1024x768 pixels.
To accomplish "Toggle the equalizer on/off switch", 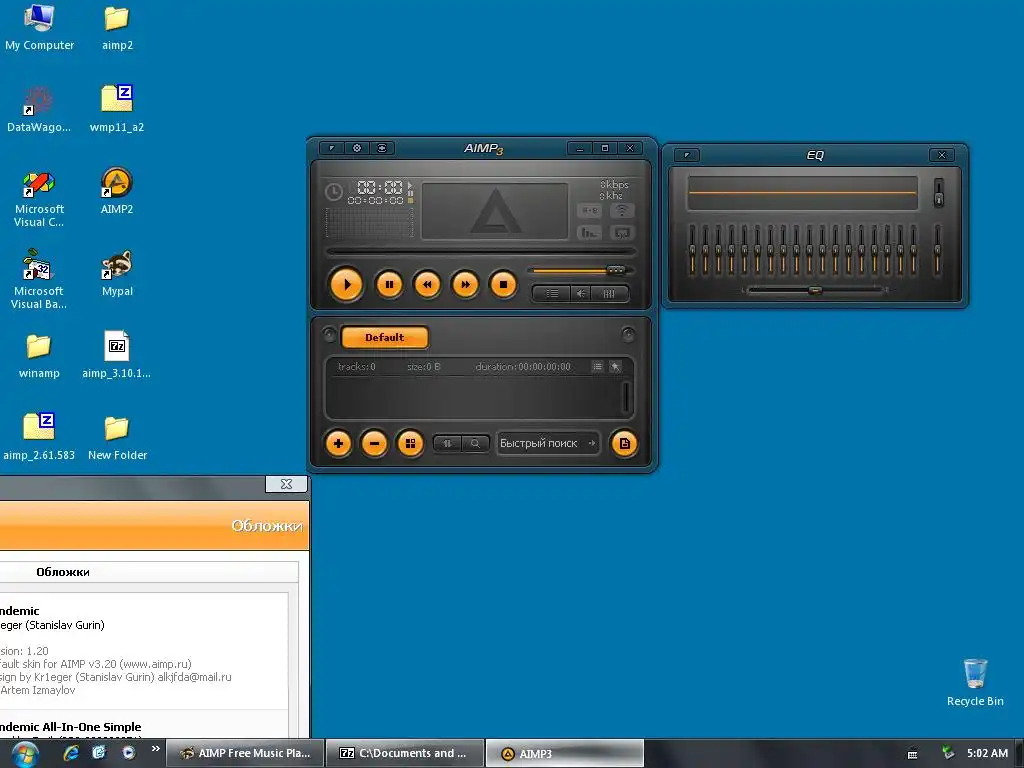I will click(x=938, y=193).
